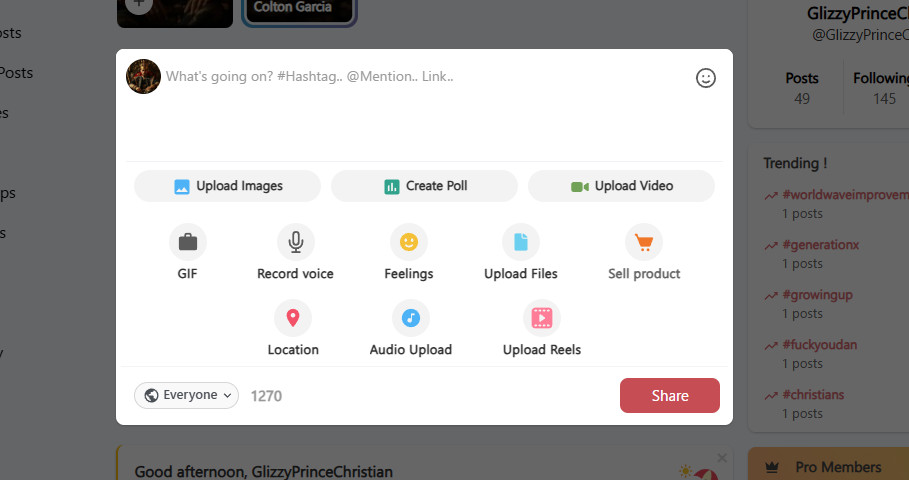This screenshot has width=909, height=480.
Task: Open Sell product cart option
Action: pyautogui.click(x=644, y=242)
